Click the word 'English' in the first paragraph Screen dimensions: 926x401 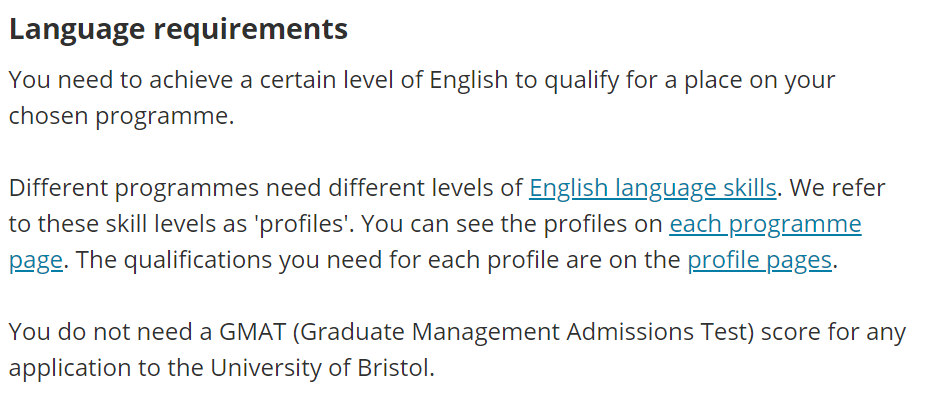point(469,80)
